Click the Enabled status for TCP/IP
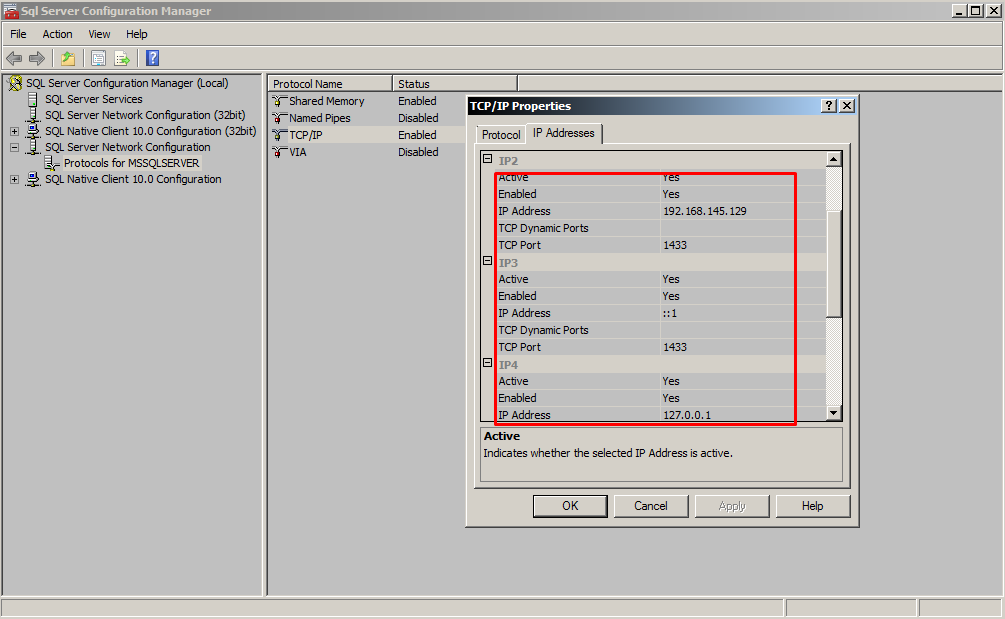The image size is (1005, 619). coord(417,135)
